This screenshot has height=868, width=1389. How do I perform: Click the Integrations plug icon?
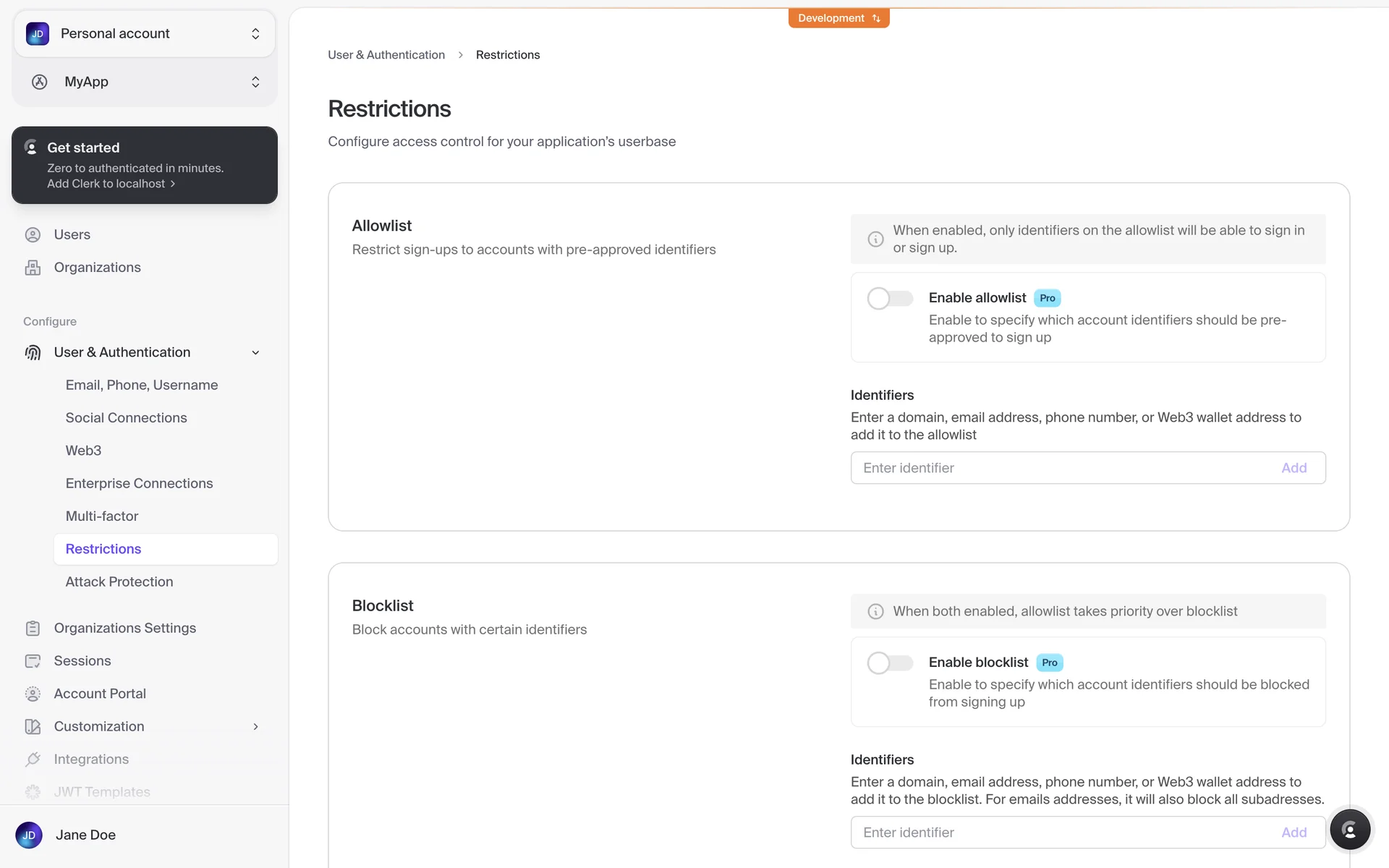coord(33,759)
